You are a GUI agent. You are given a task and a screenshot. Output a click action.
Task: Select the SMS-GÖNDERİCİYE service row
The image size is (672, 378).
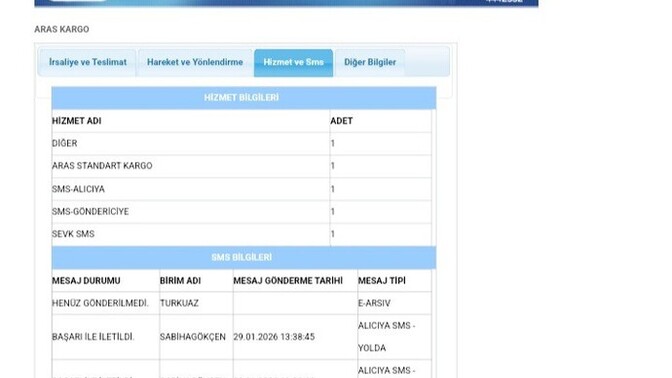click(x=241, y=212)
